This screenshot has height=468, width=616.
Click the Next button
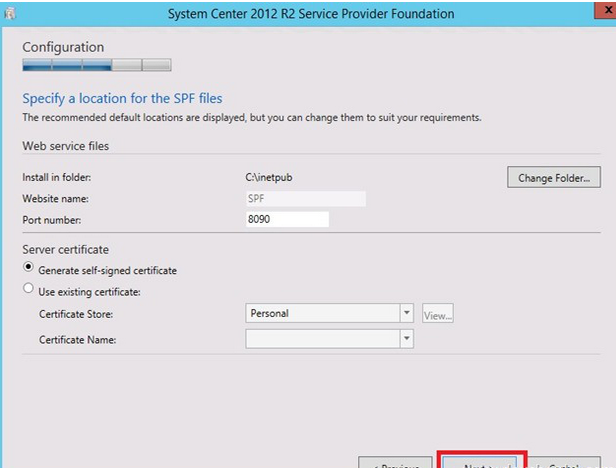(x=478, y=462)
